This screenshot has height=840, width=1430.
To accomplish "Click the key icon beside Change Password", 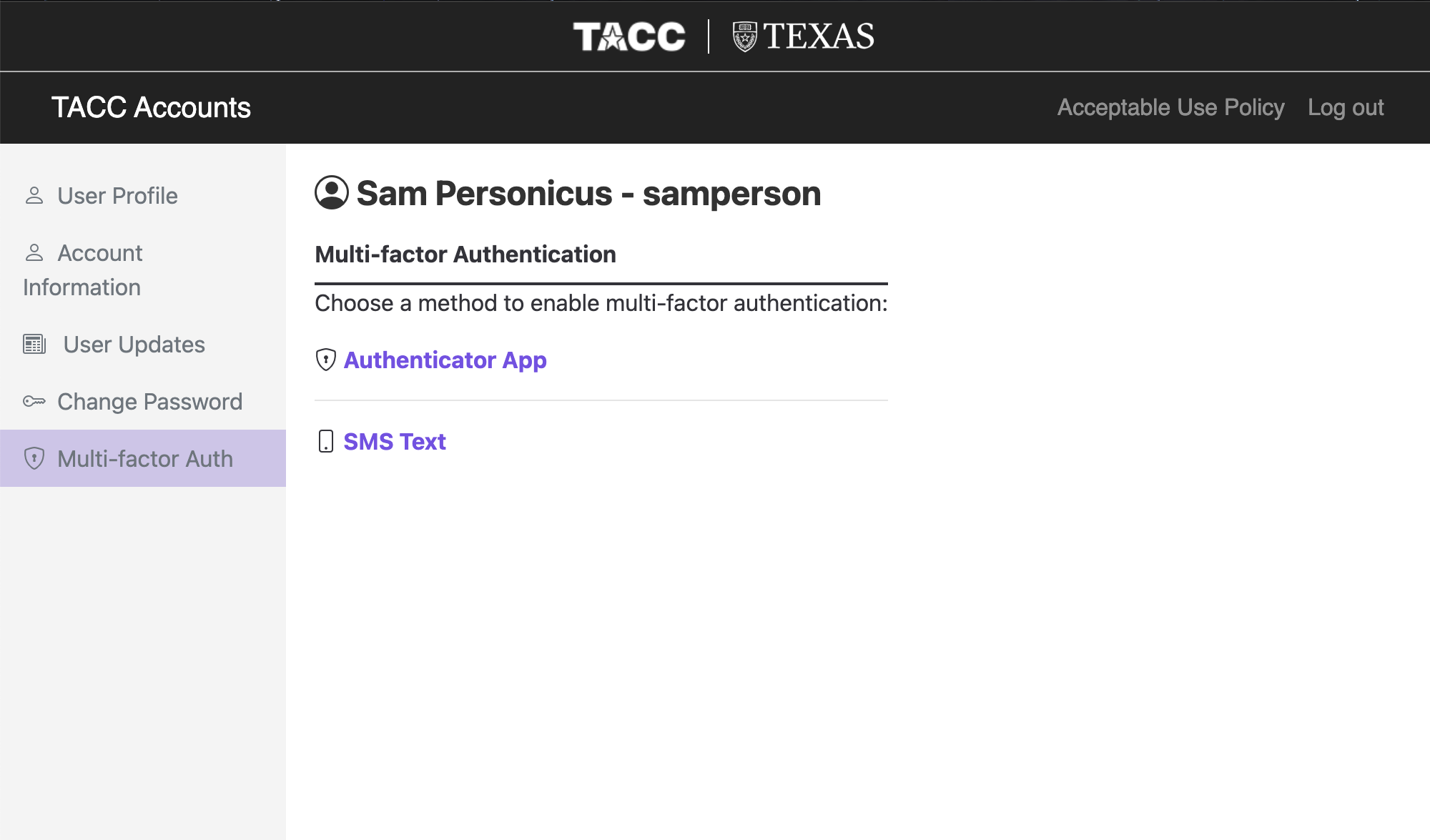I will click(34, 401).
